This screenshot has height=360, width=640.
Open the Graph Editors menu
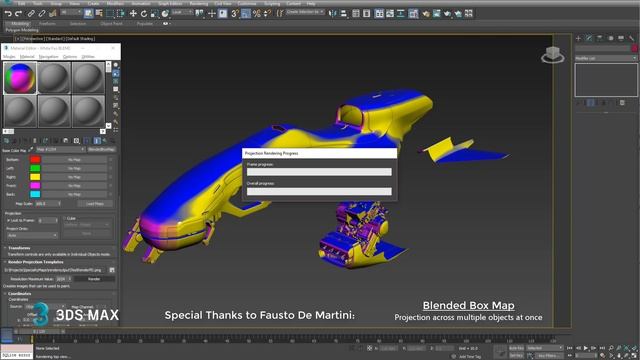[x=170, y=3]
